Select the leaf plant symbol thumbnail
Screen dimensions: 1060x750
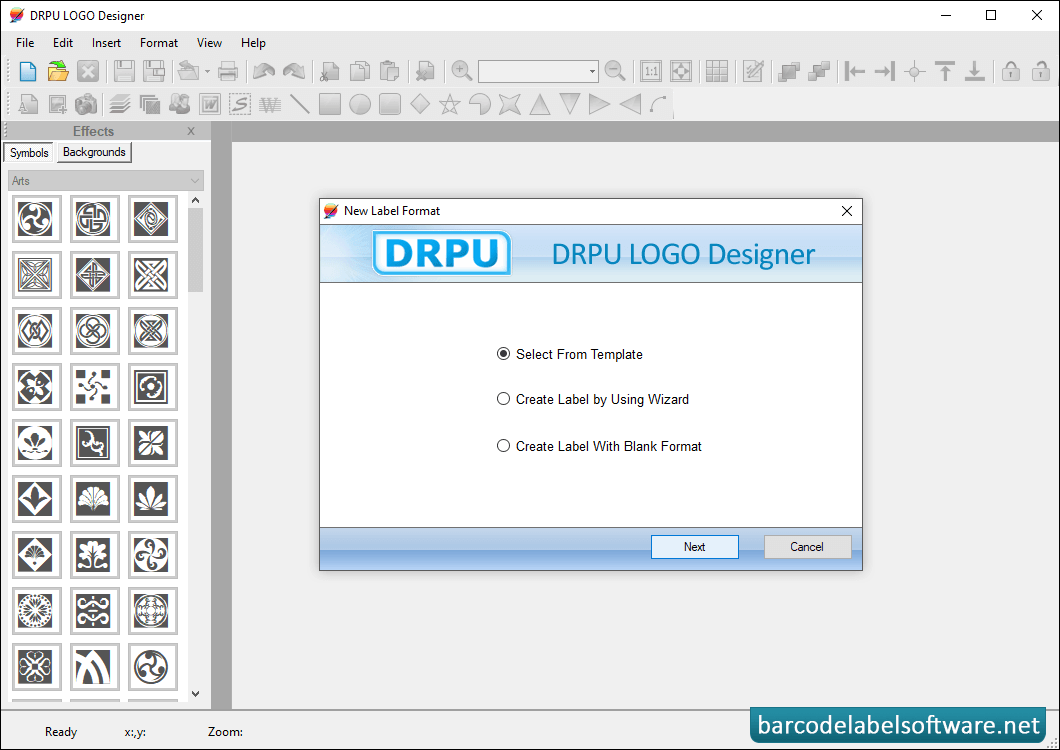point(152,498)
